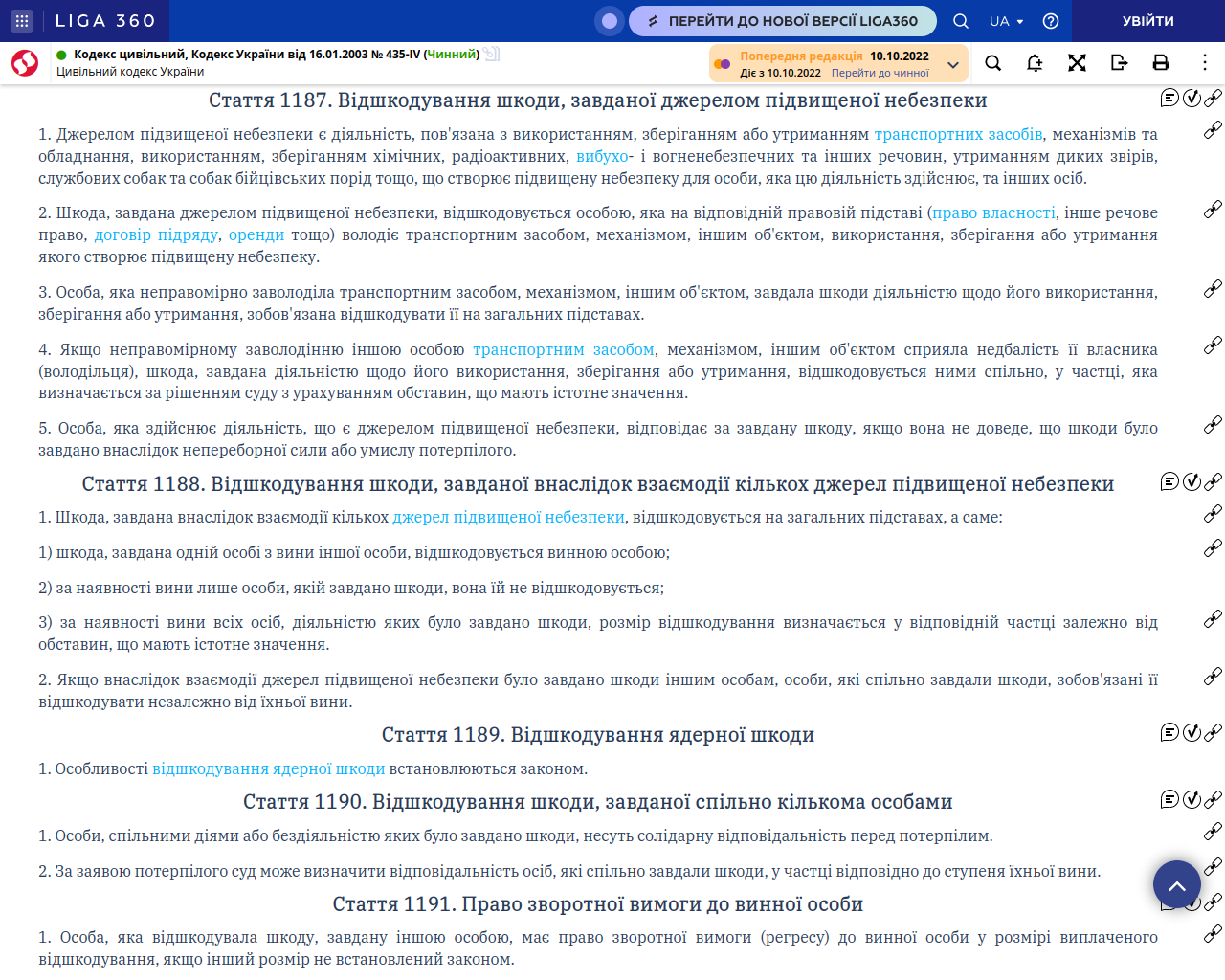Copy link to the Стаття 1188 heading

coord(1213,481)
